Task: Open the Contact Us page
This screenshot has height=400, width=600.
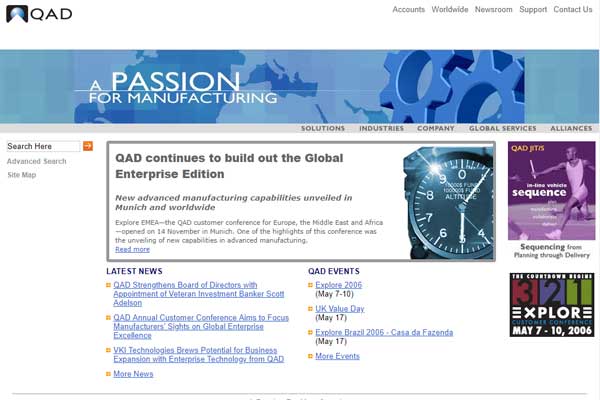Action: tap(572, 10)
